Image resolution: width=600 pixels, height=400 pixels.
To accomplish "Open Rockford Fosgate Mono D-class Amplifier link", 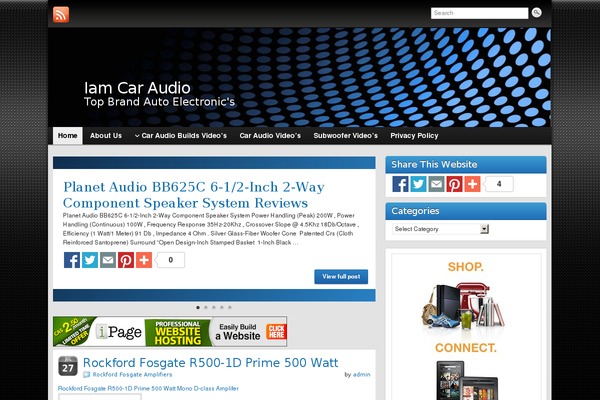I will tap(148, 388).
